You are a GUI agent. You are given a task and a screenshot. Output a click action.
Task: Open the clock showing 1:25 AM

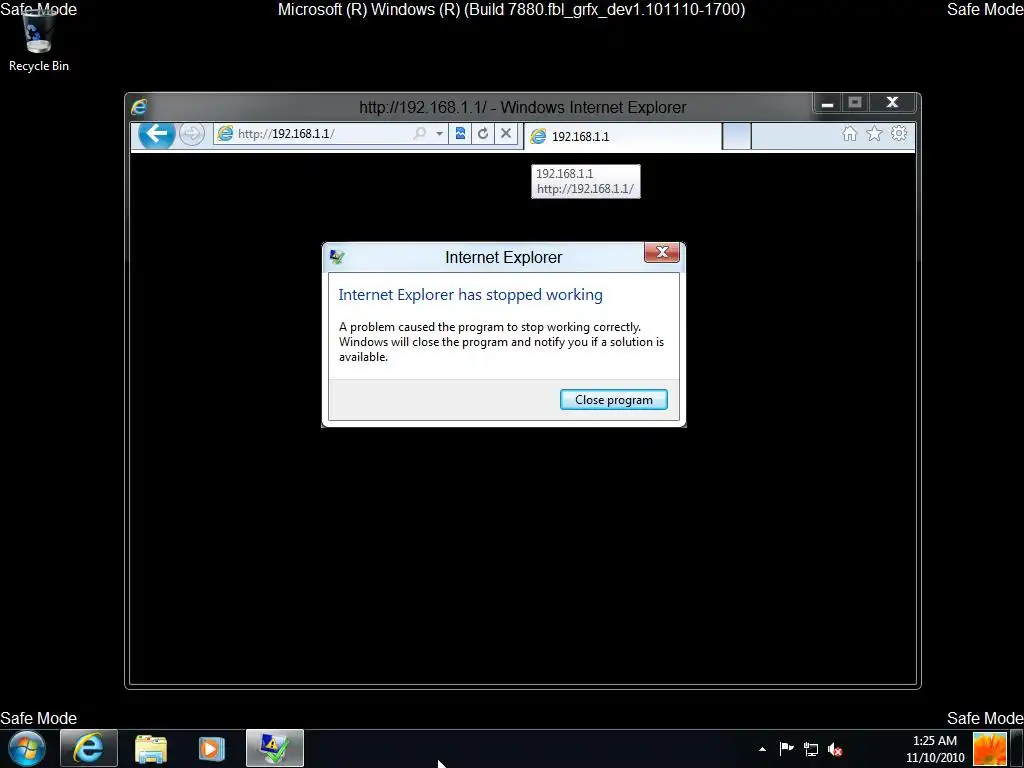tap(935, 749)
